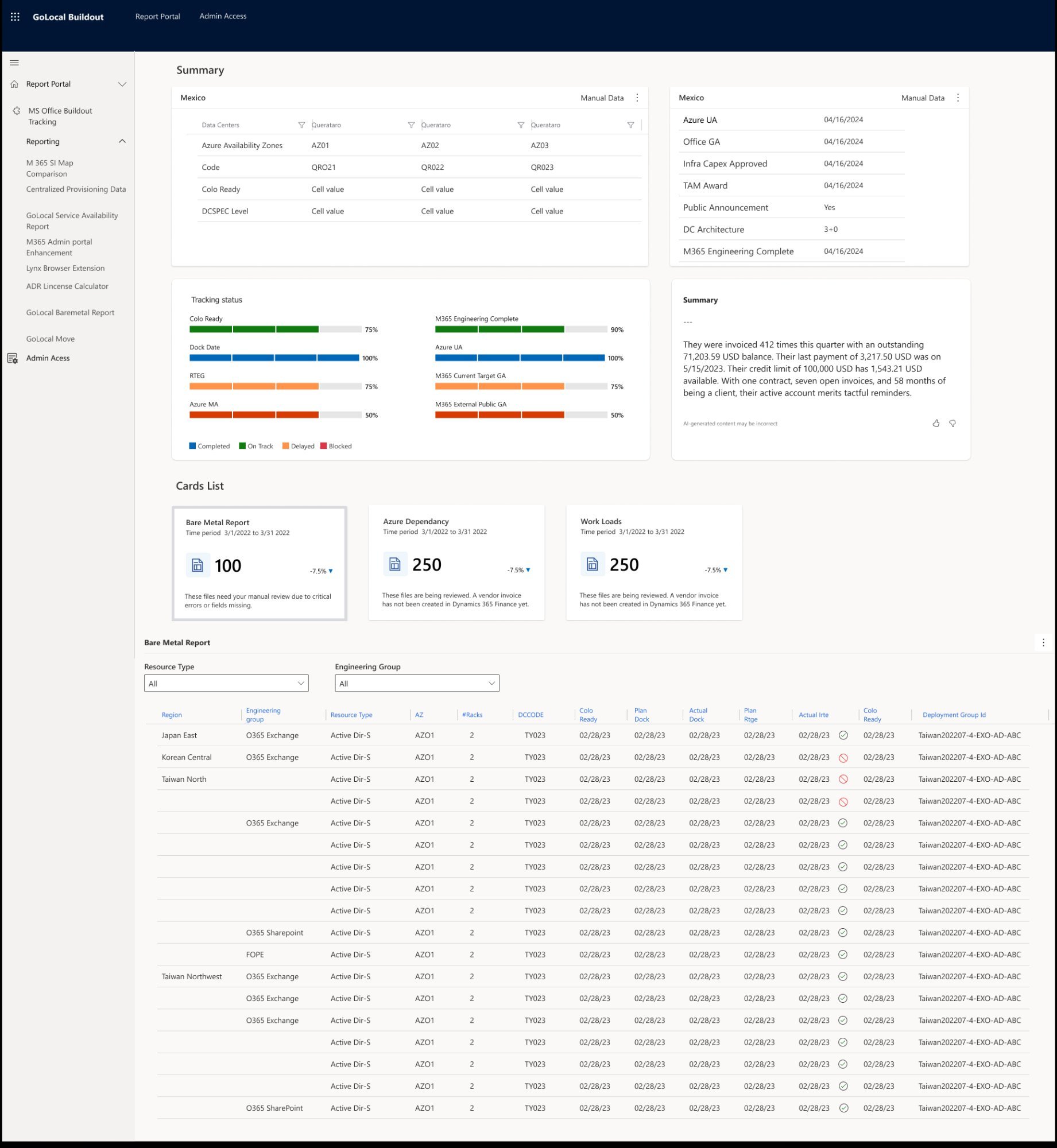This screenshot has width=1057, height=1148.
Task: Open more options for Bare Metal Report table
Action: (1043, 643)
